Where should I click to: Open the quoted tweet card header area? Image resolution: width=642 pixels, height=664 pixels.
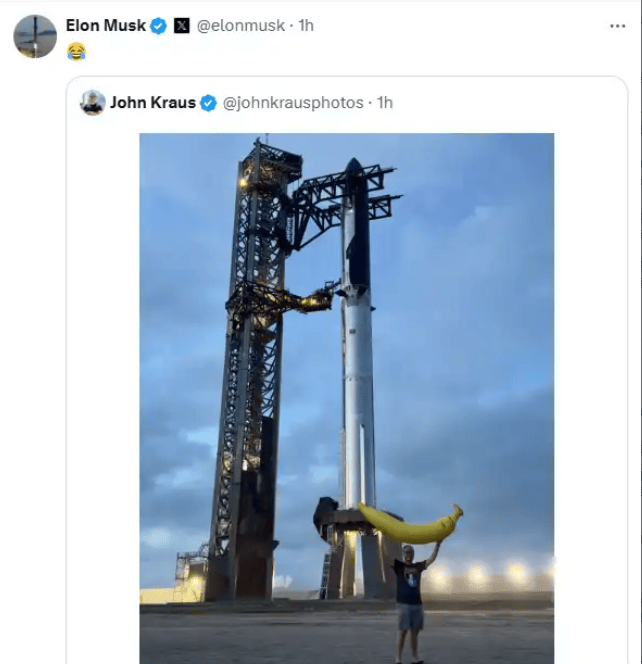346,103
